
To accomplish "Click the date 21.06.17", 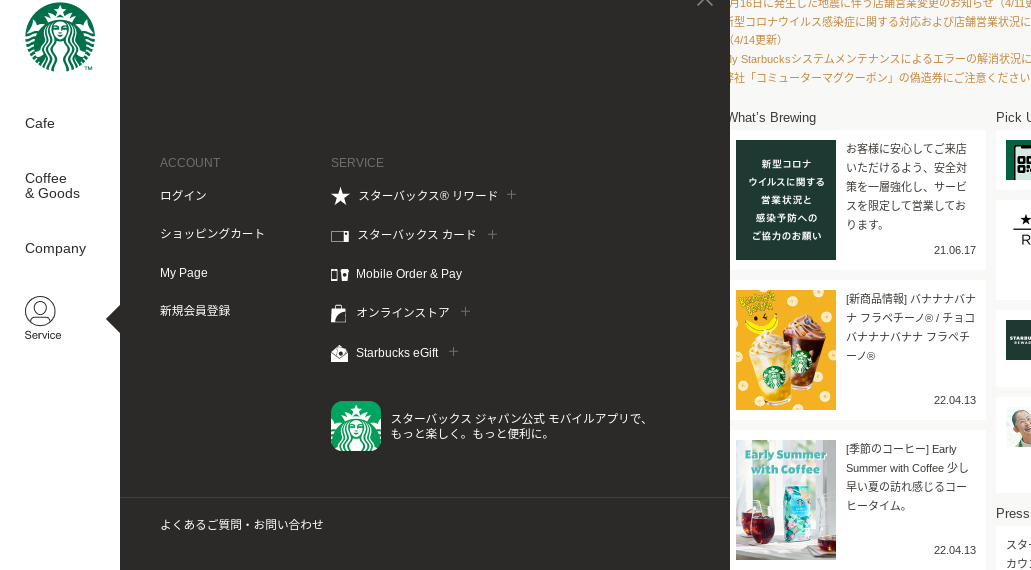I will [955, 250].
